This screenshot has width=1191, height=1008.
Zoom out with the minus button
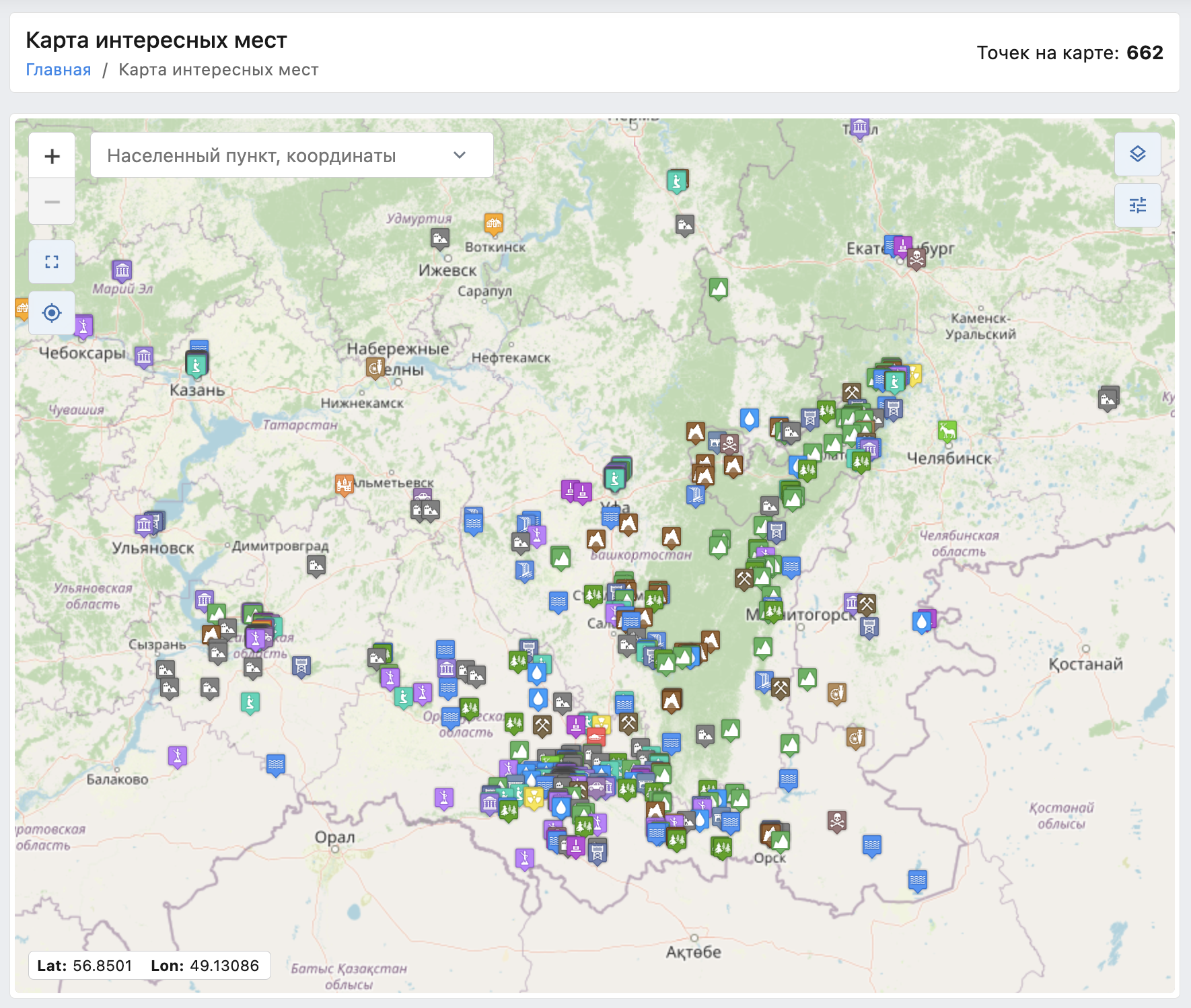coord(52,202)
